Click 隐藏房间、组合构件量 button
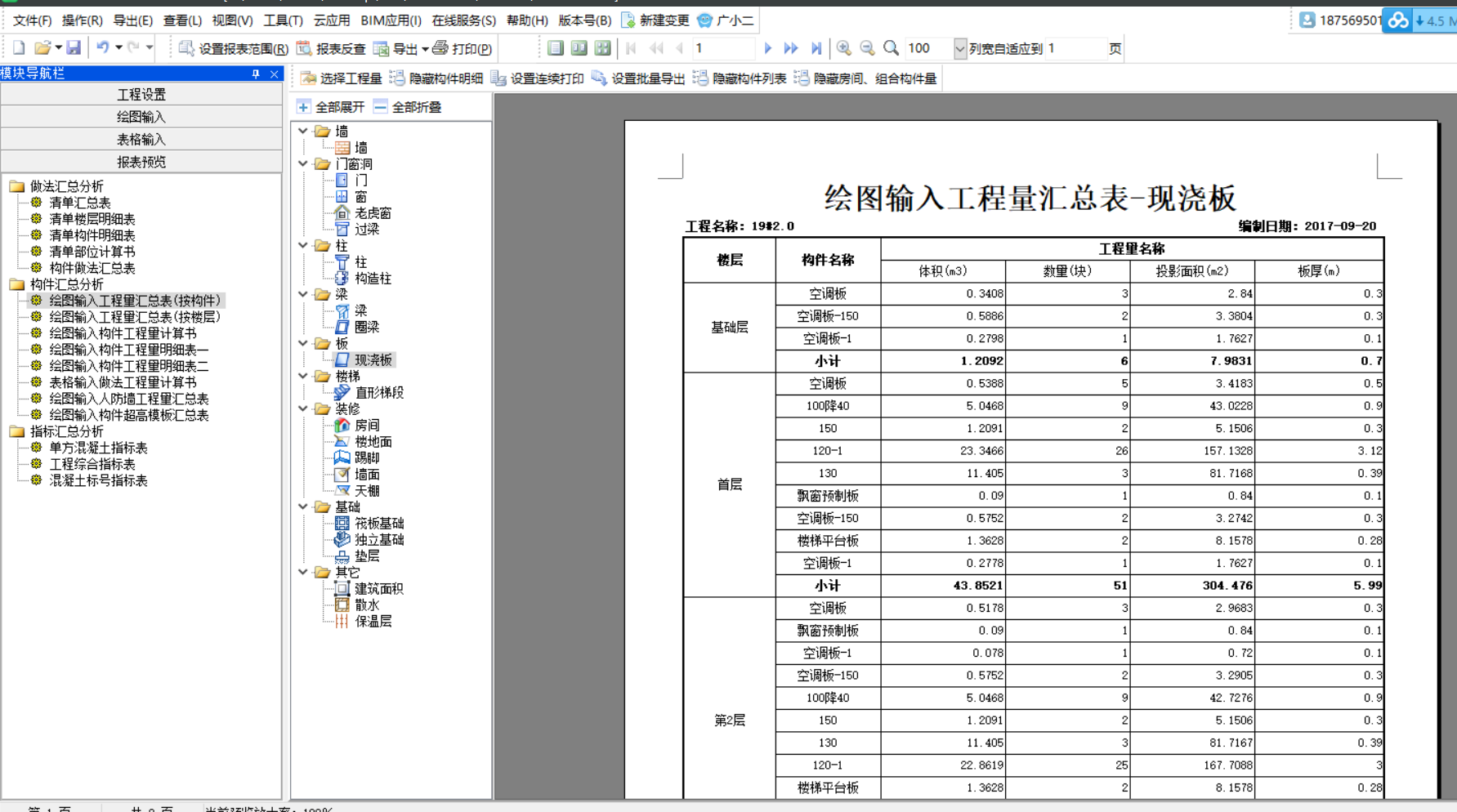 865,78
